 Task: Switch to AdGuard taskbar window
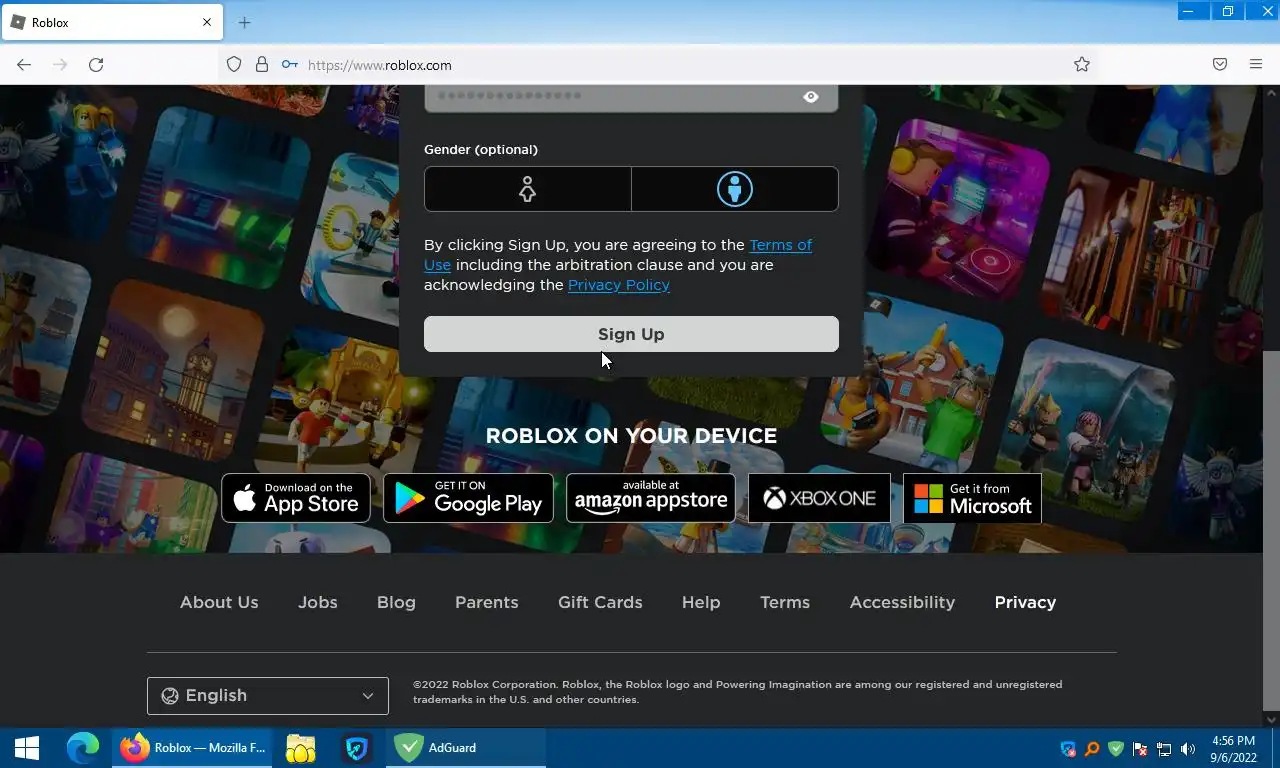(x=466, y=748)
